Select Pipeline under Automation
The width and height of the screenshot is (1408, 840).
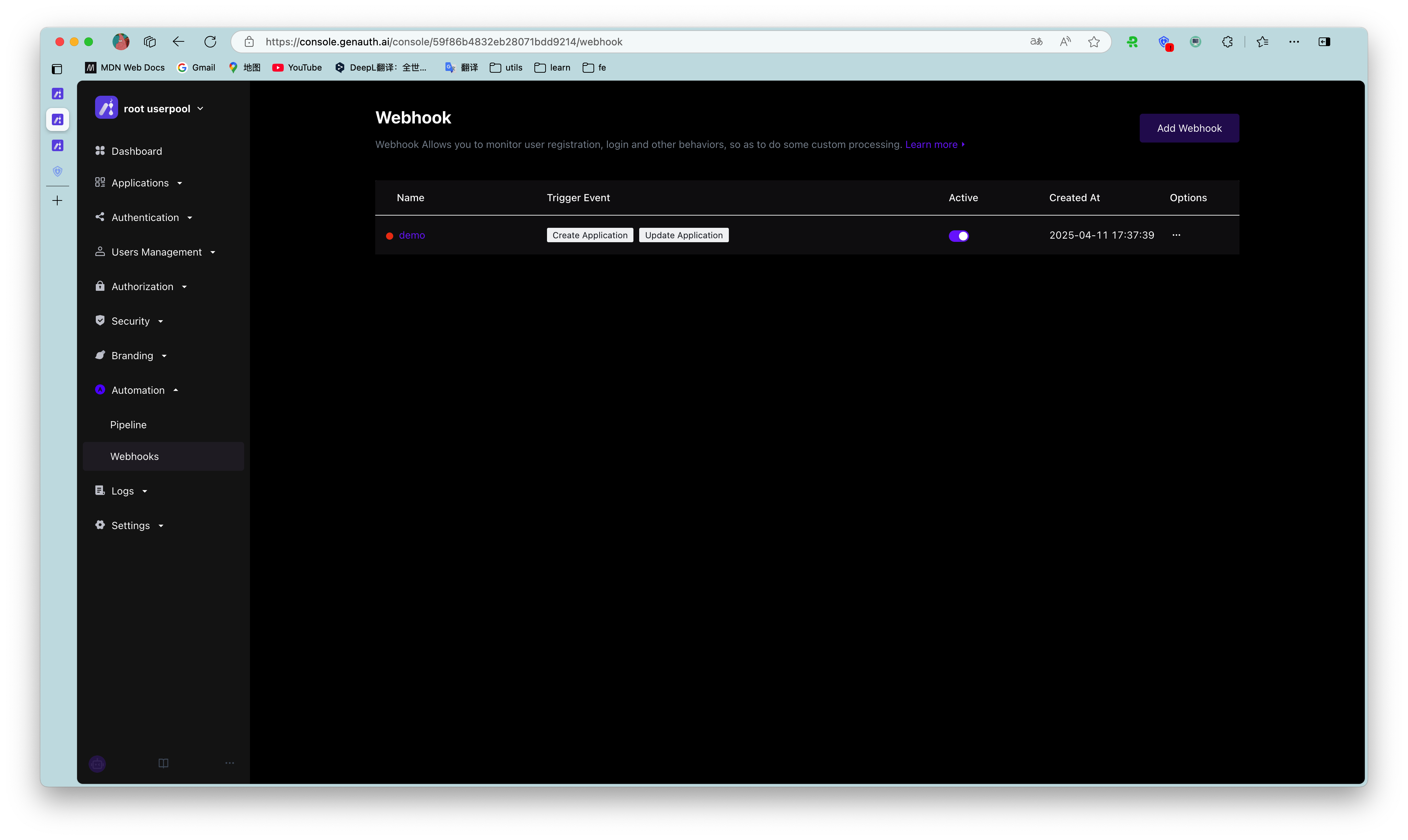pyautogui.click(x=128, y=425)
